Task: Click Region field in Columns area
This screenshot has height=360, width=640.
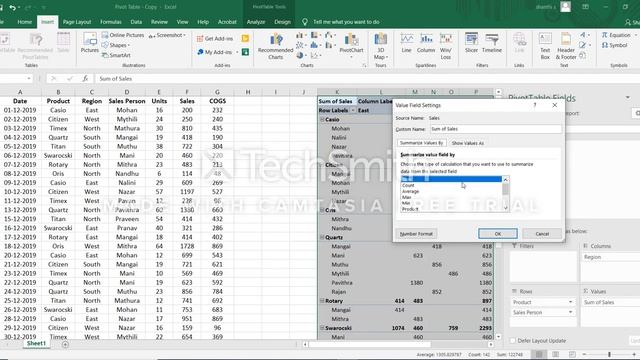Action: pos(610,257)
